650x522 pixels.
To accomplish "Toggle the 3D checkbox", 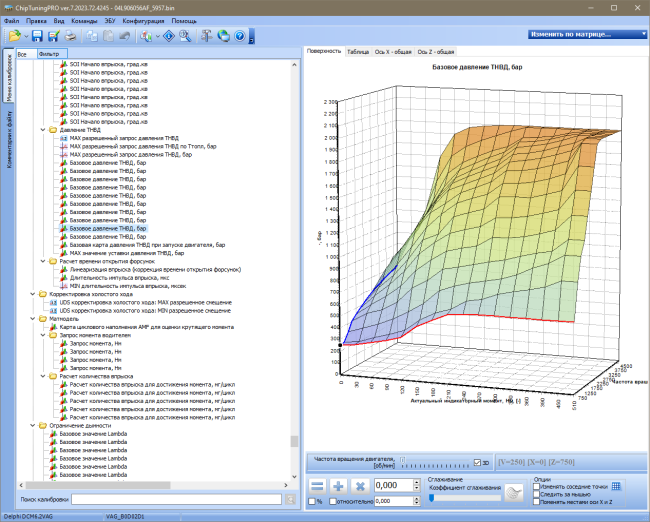I will (x=477, y=462).
